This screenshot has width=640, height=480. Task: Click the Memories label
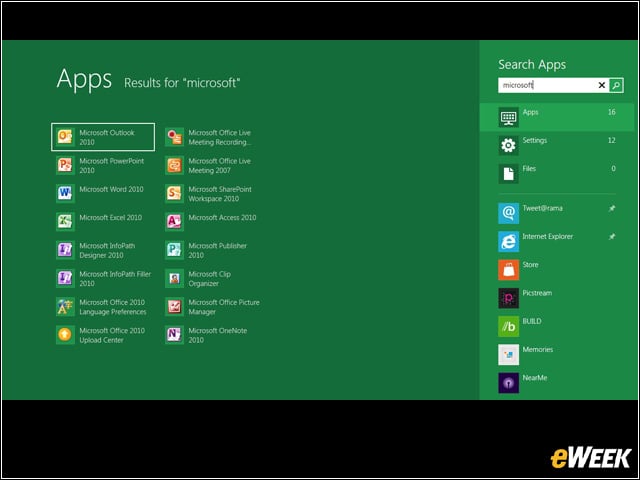click(x=538, y=349)
